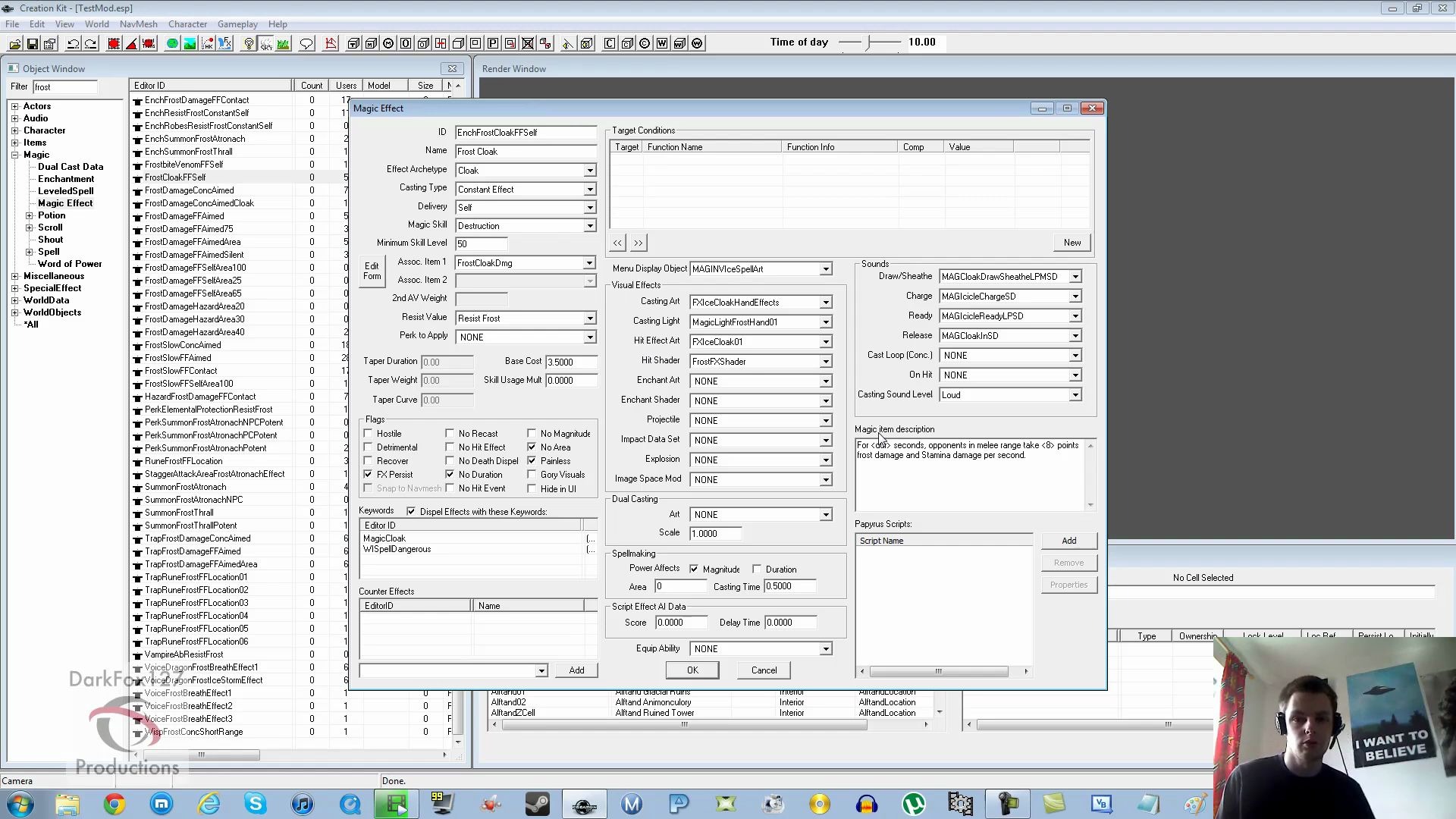Toggle the Painless flag checkbox
This screenshot has width=1456, height=819.
point(532,461)
